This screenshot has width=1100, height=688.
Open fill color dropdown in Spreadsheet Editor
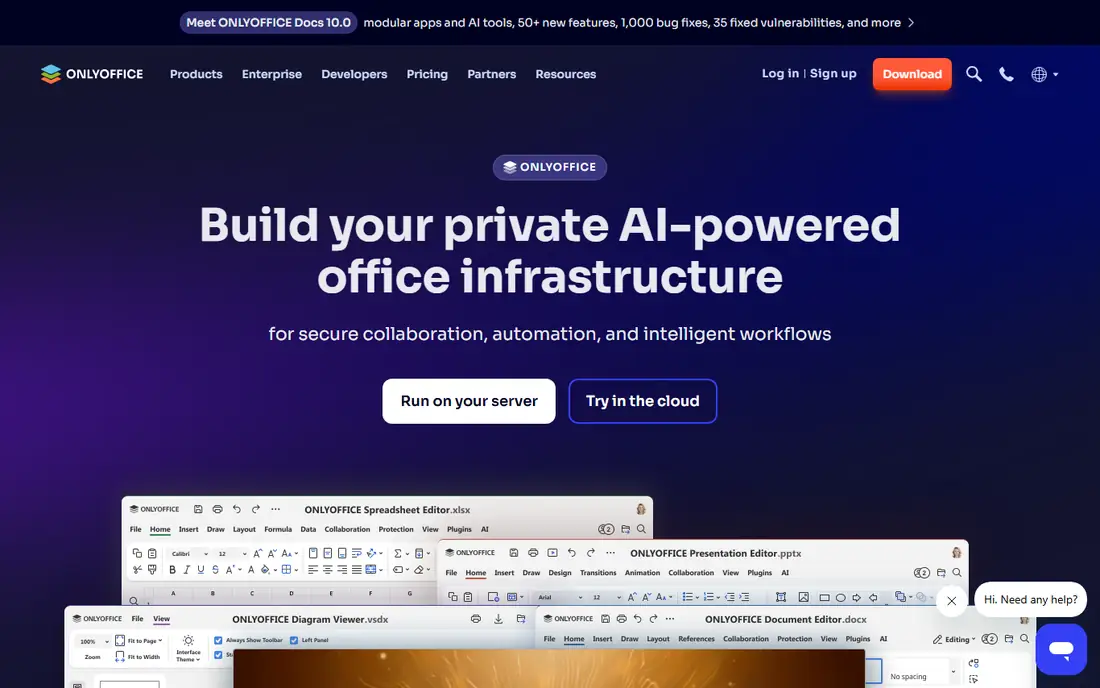coord(269,569)
